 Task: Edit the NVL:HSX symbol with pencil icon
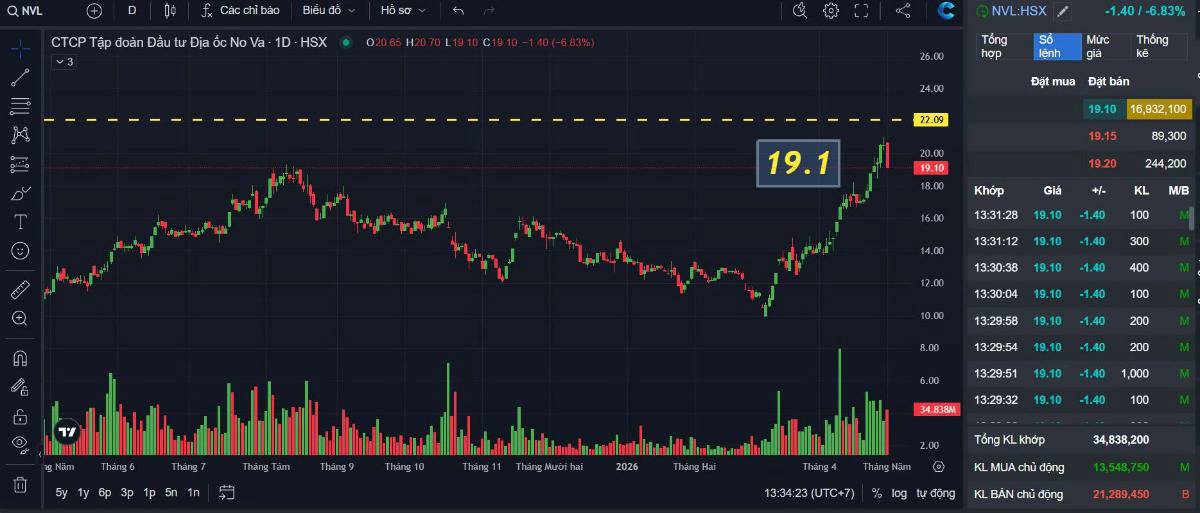(x=1062, y=11)
